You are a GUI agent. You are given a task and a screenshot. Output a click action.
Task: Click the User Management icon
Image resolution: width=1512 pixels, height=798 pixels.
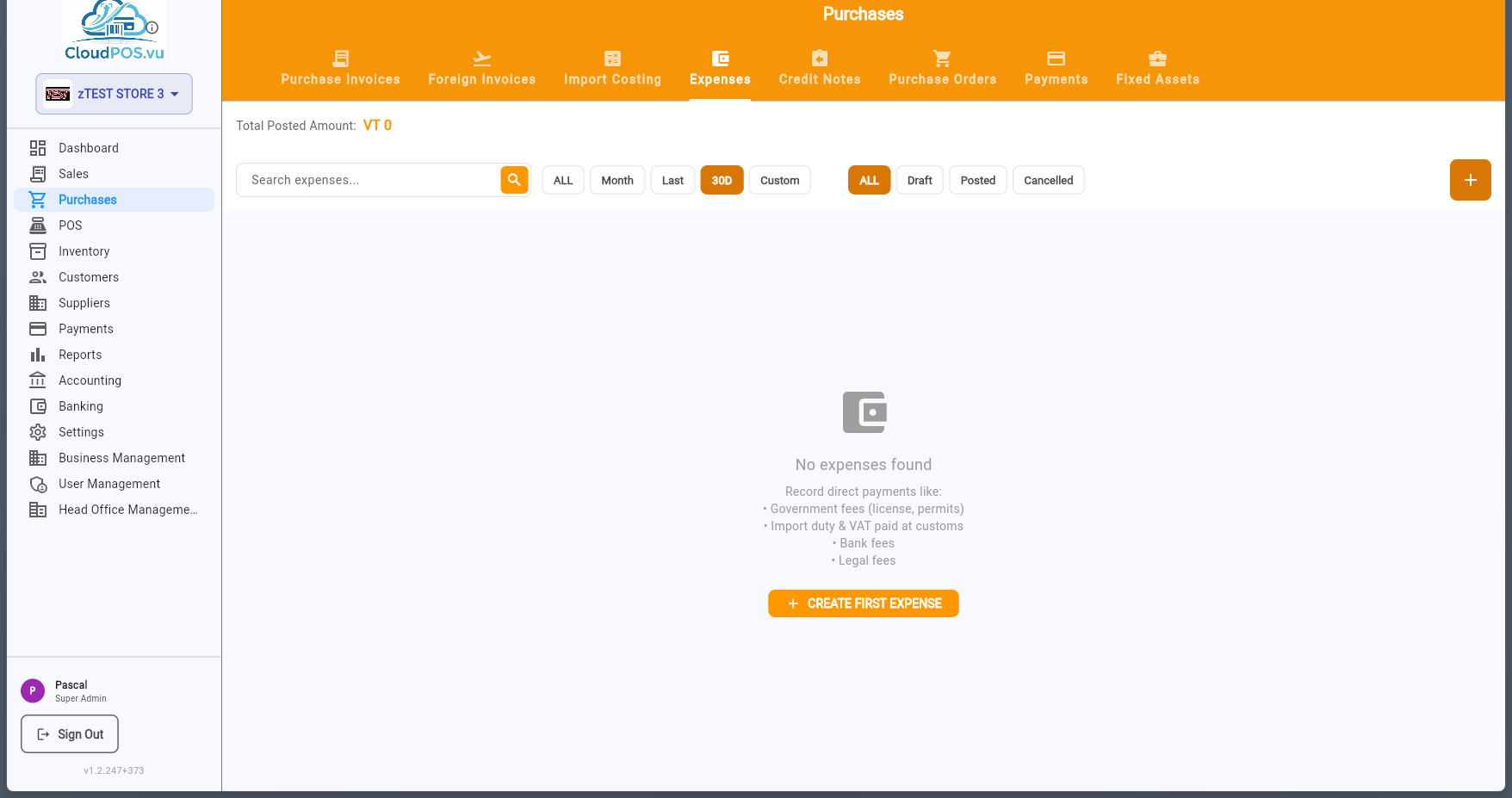click(x=38, y=484)
